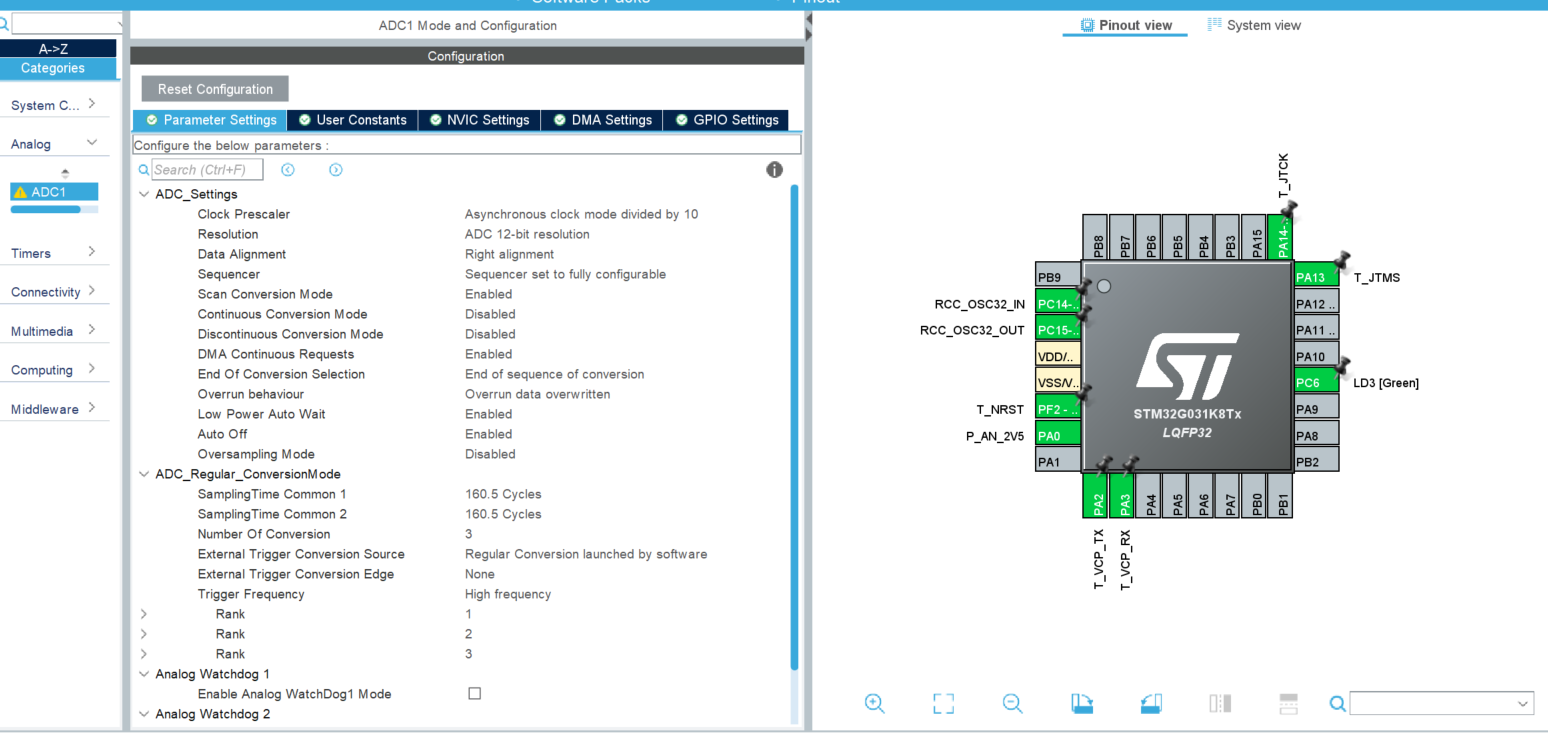The image size is (1548, 736).
Task: Click the previous search result arrow
Action: pos(287,169)
